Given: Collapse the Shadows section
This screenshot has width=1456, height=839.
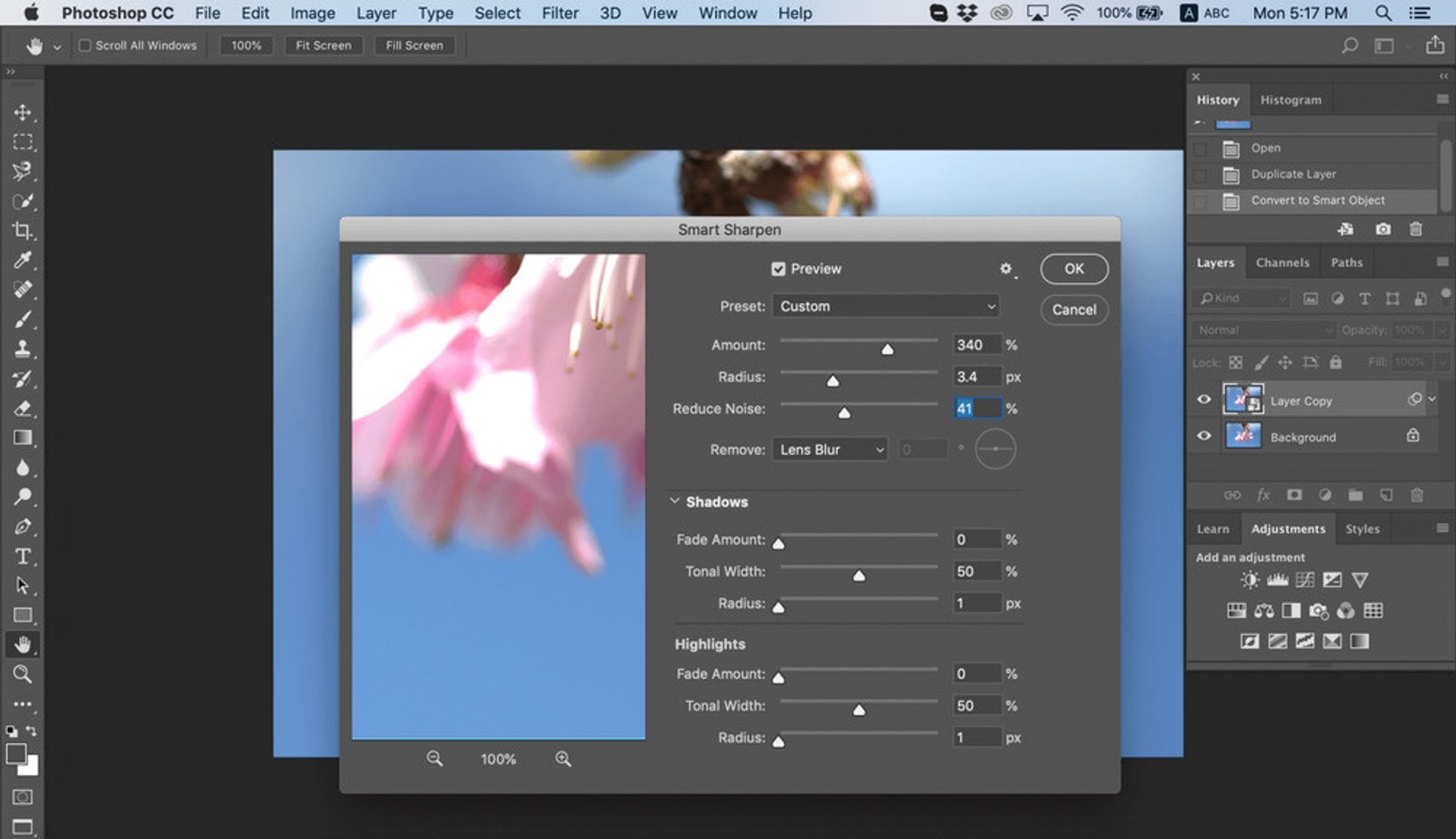Looking at the screenshot, I should (x=675, y=501).
